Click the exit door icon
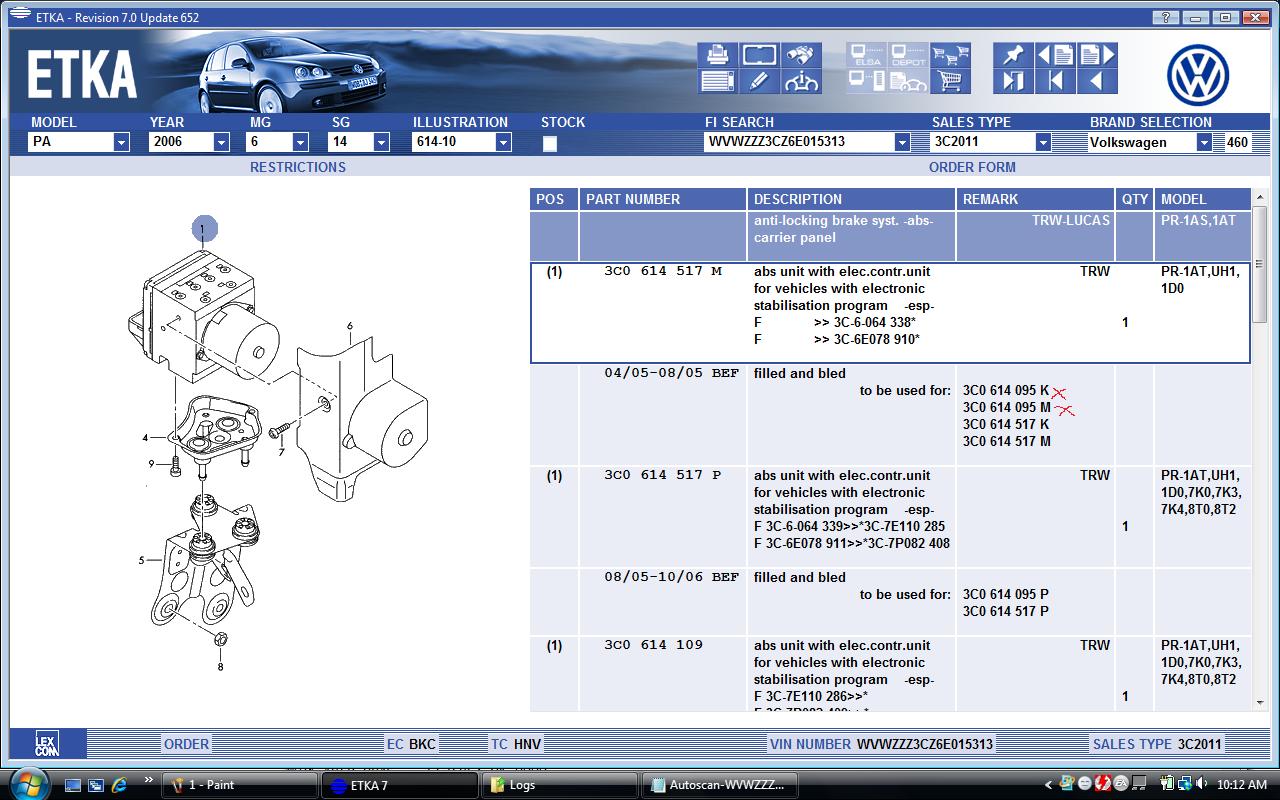The image size is (1280, 800). tap(1013, 81)
